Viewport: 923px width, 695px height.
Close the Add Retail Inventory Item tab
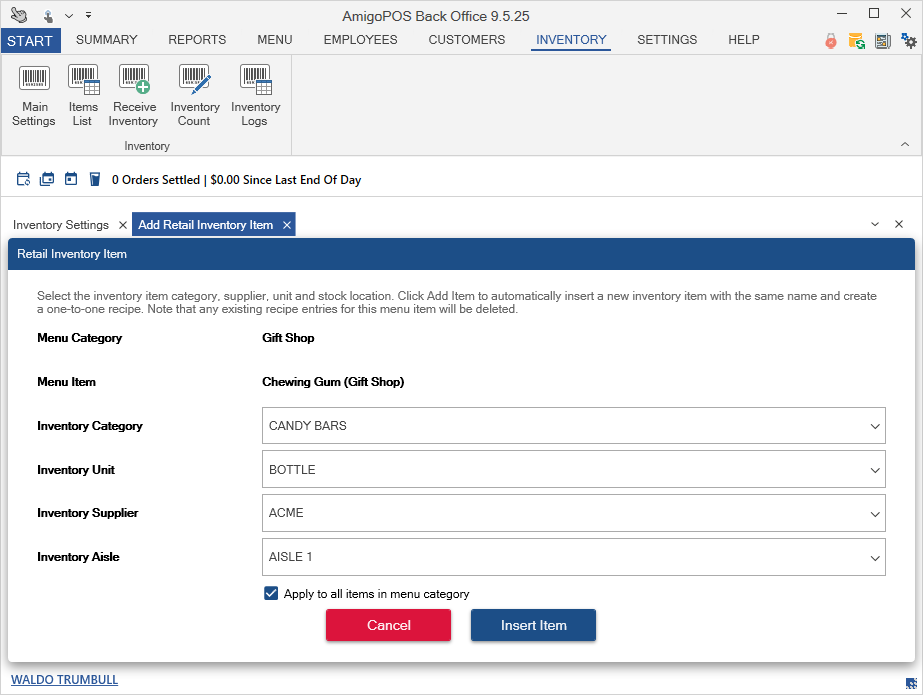pos(287,225)
